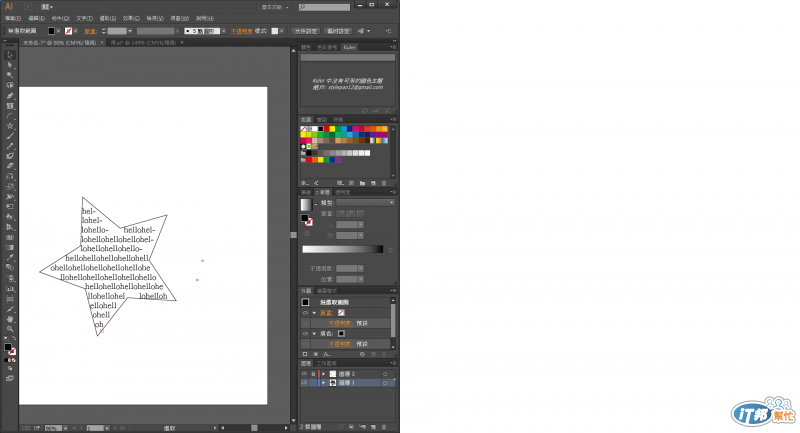
Task: Select the Type tool
Action: (x=10, y=106)
